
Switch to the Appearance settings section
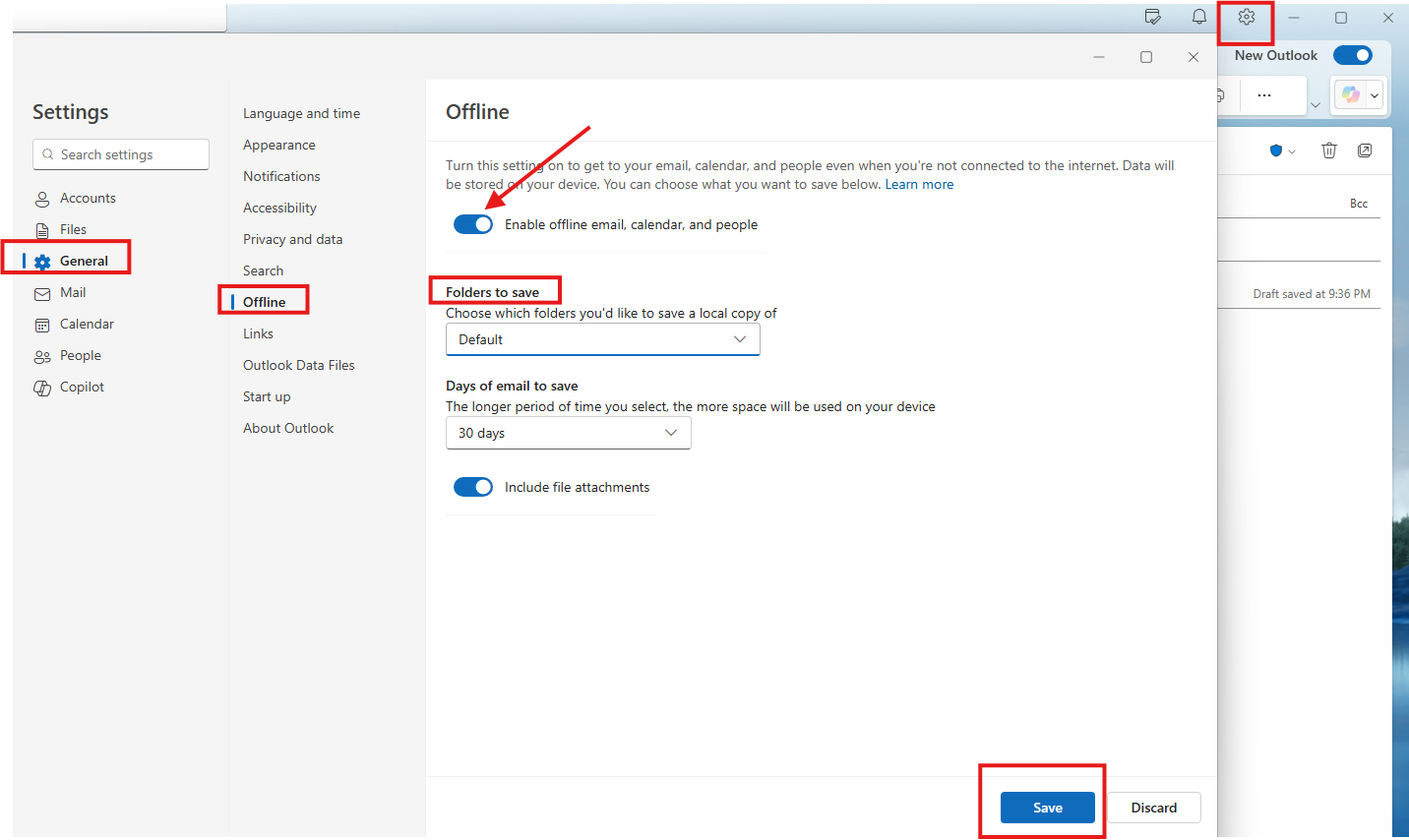pyautogui.click(x=278, y=145)
